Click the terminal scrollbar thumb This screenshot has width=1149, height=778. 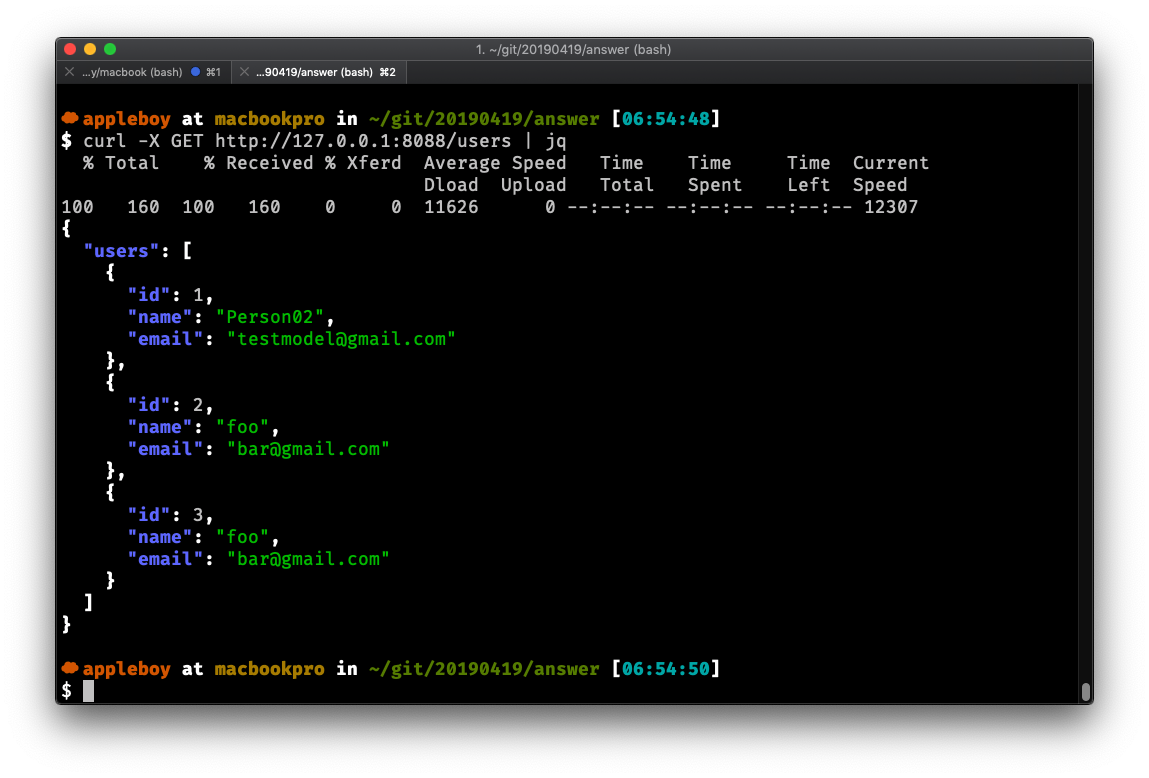[x=1086, y=692]
